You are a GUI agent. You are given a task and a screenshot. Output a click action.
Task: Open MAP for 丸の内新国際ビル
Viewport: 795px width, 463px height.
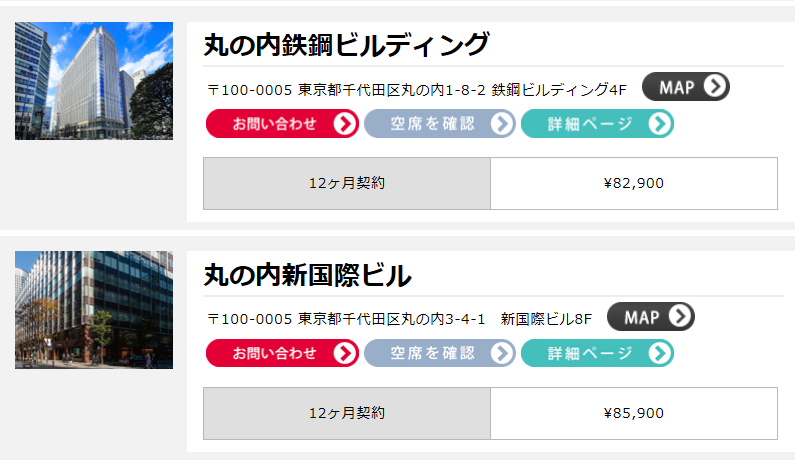(x=651, y=317)
